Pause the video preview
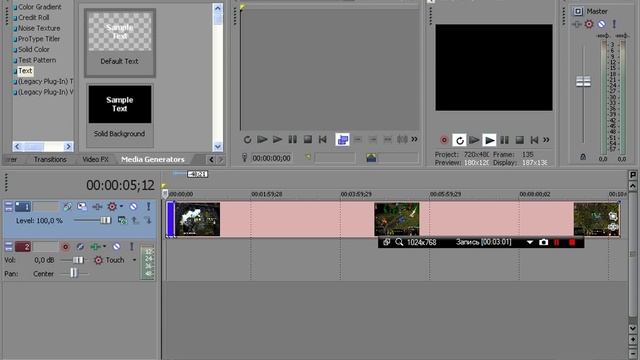 [x=504, y=140]
